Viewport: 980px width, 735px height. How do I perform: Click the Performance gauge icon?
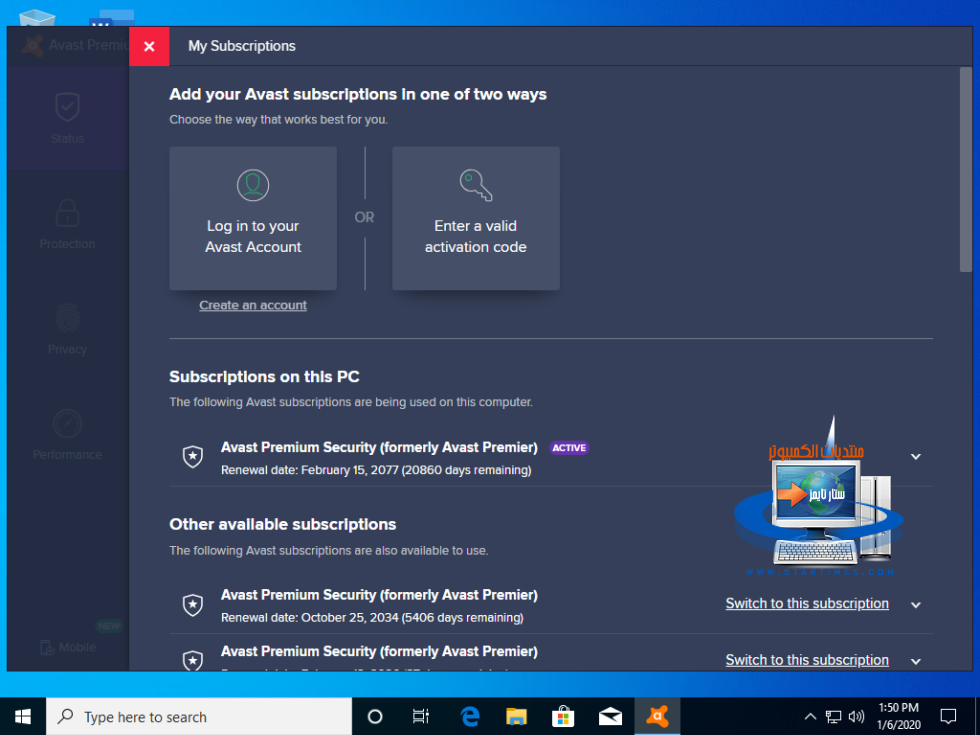[68, 424]
